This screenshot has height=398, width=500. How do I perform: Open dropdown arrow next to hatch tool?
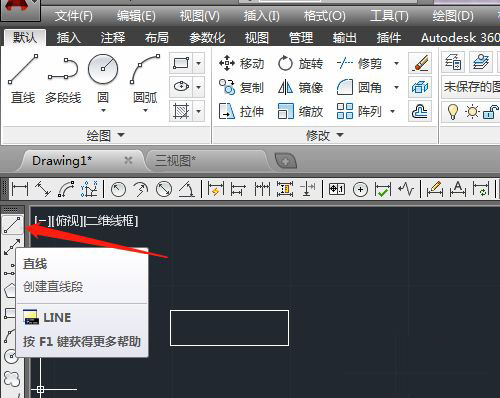tap(199, 111)
